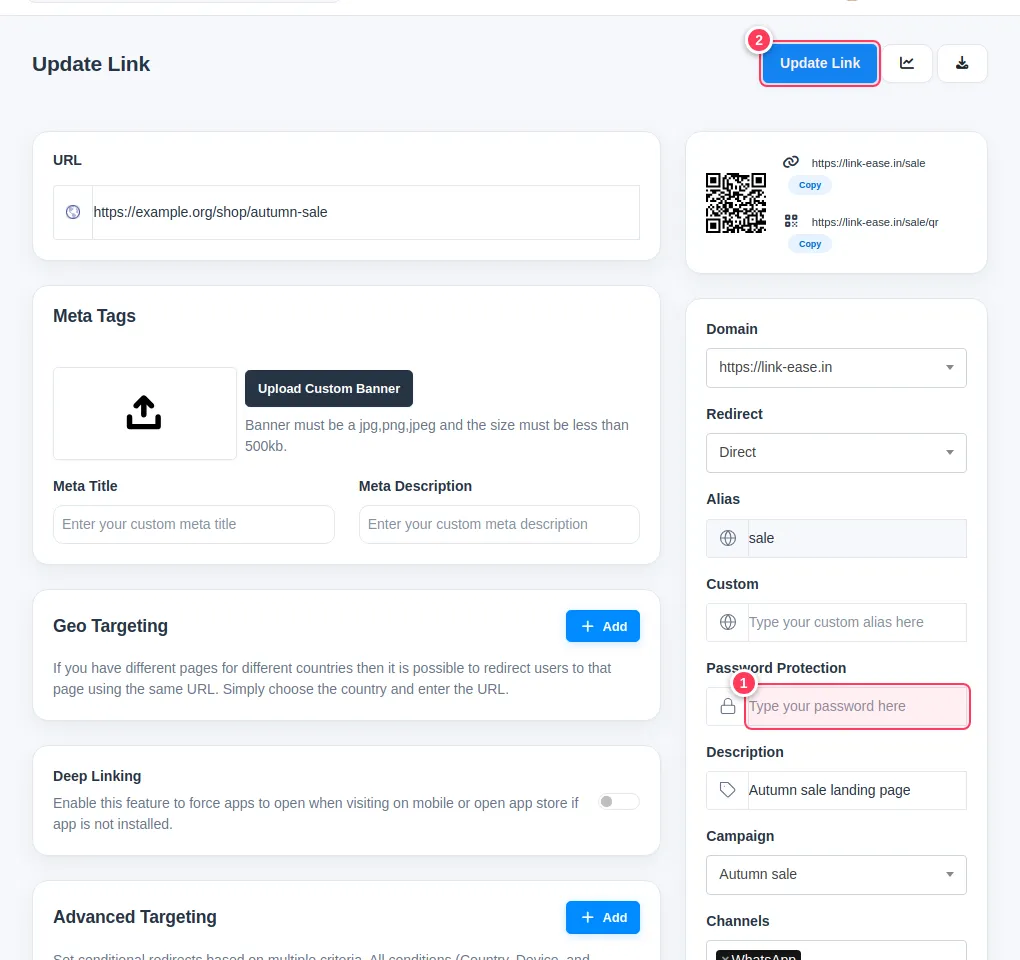Toggle the Deep Linking switch
This screenshot has height=960, width=1020.
tap(618, 801)
